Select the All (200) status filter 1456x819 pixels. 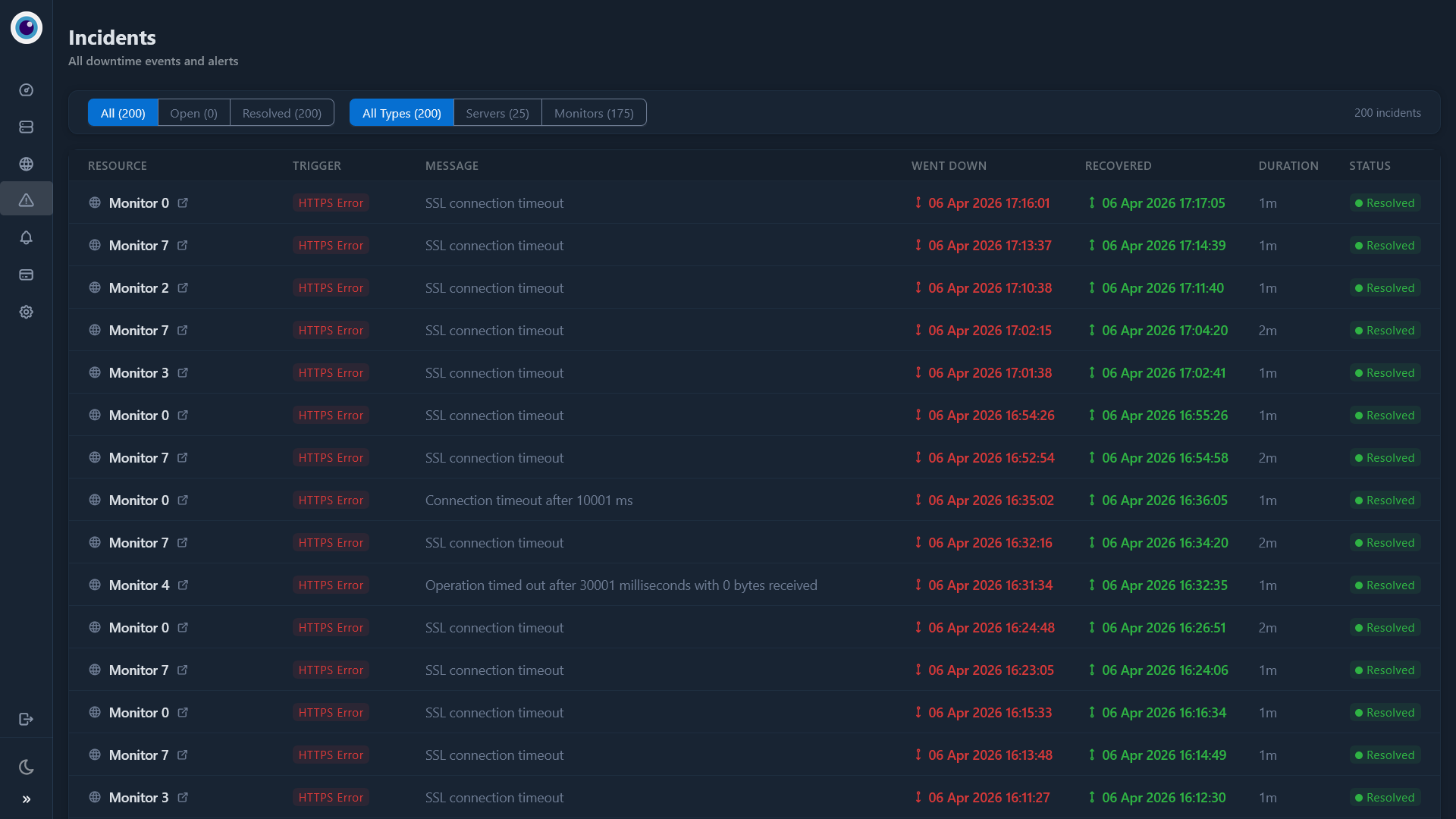123,113
